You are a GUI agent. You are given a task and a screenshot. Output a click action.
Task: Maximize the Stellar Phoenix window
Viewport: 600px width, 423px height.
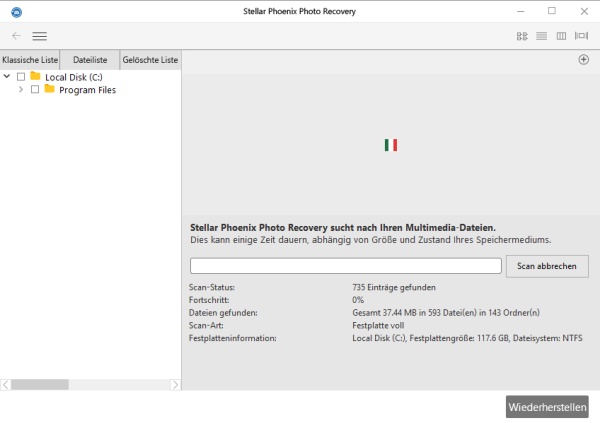[552, 11]
